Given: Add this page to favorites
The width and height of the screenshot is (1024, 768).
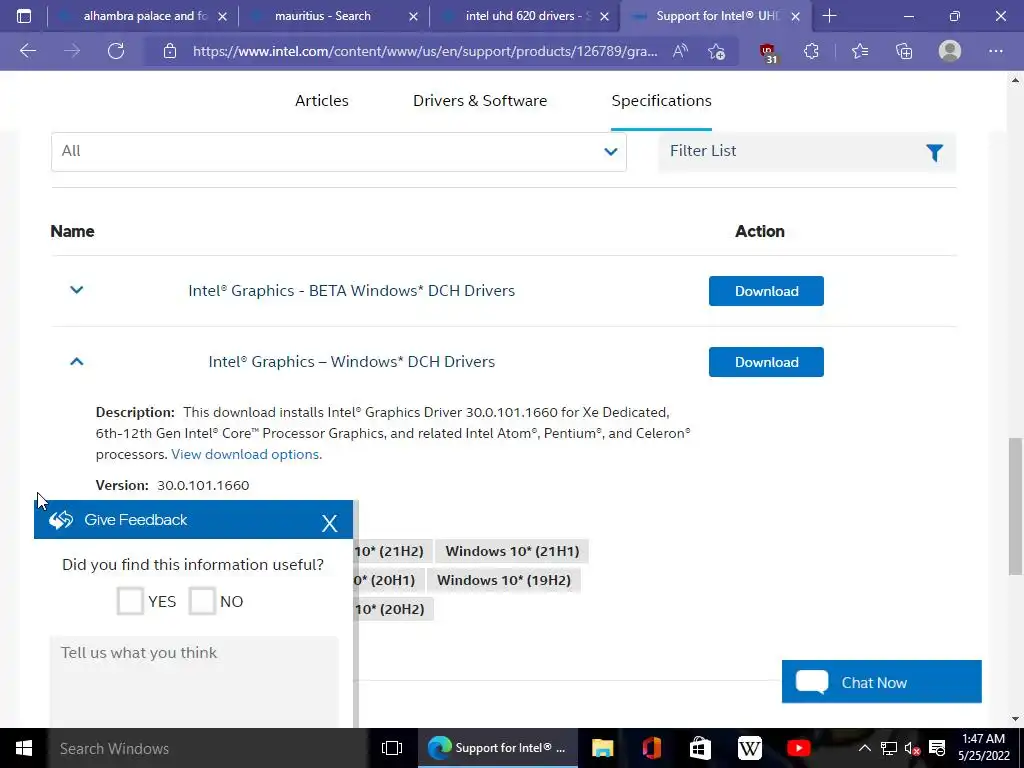Looking at the screenshot, I should click(716, 51).
